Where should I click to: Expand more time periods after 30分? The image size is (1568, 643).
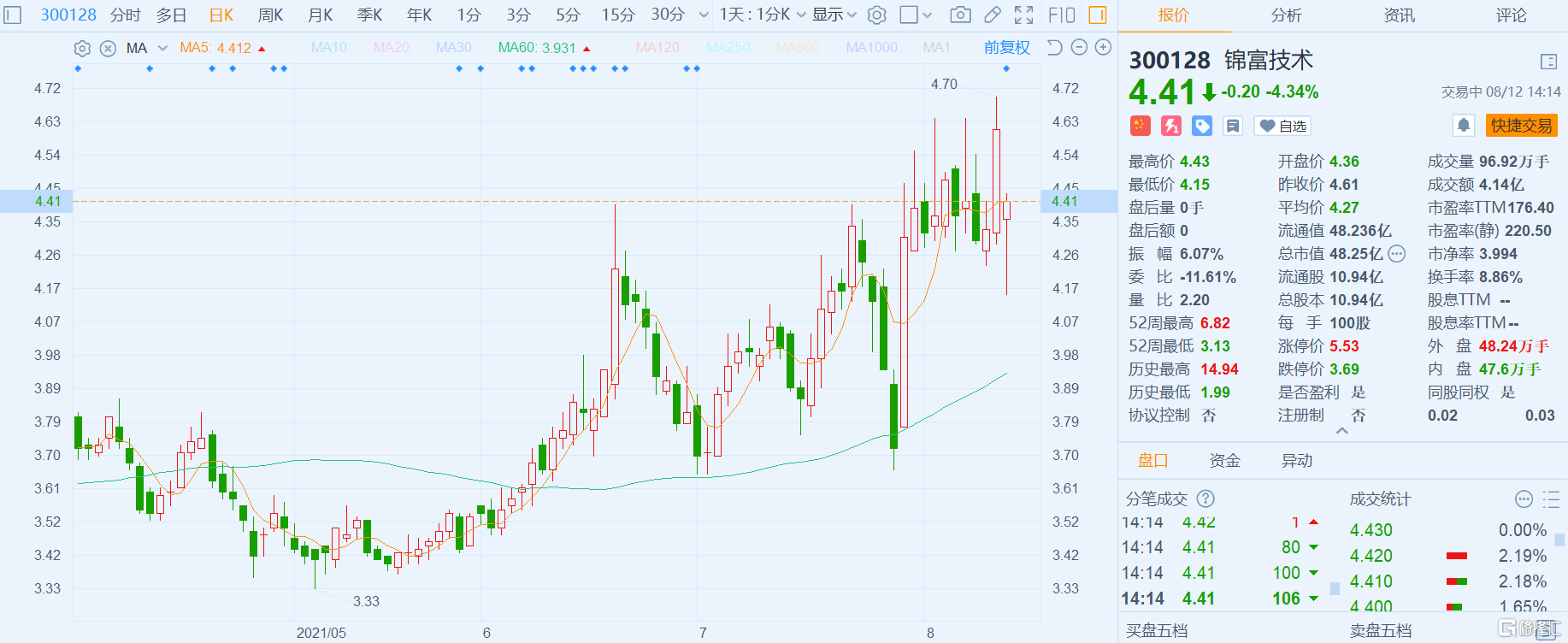(x=703, y=15)
